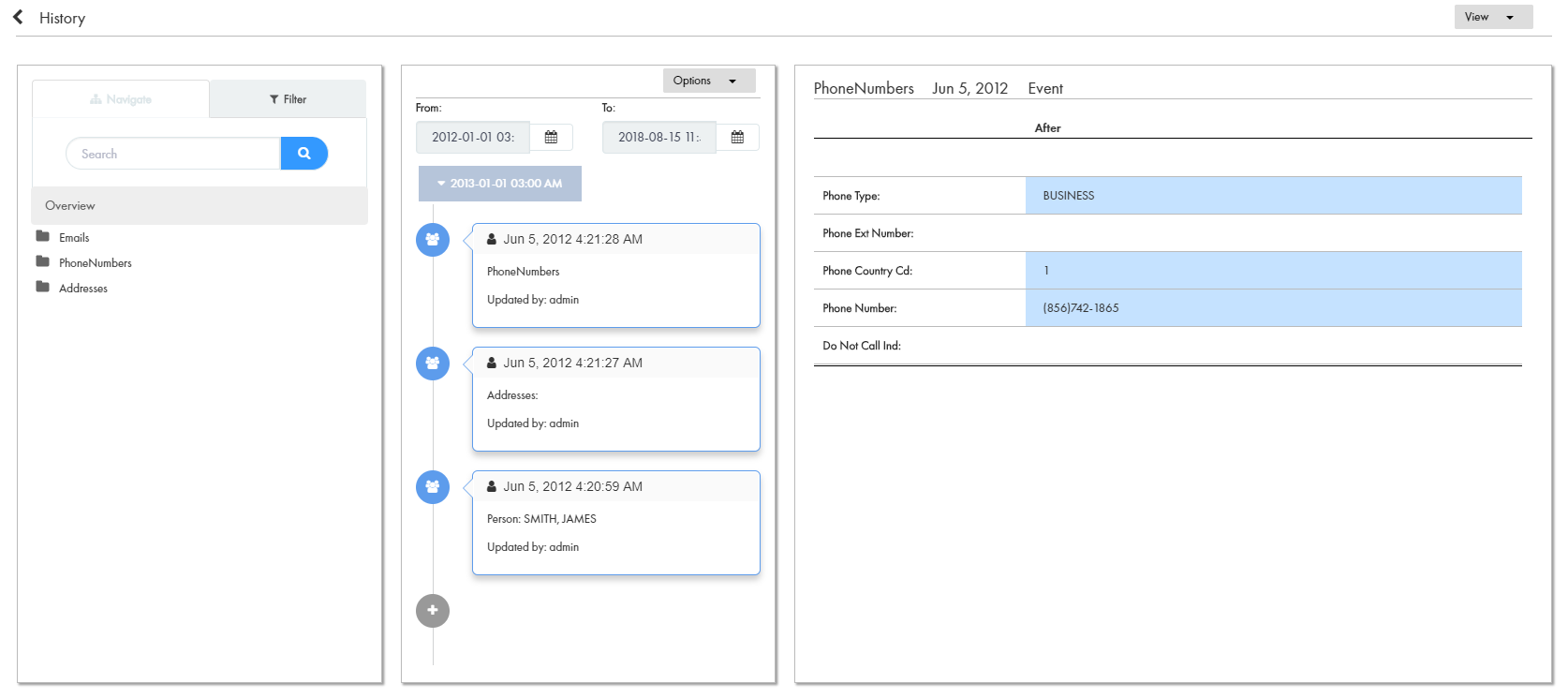Expand the Options dropdown

click(x=707, y=81)
